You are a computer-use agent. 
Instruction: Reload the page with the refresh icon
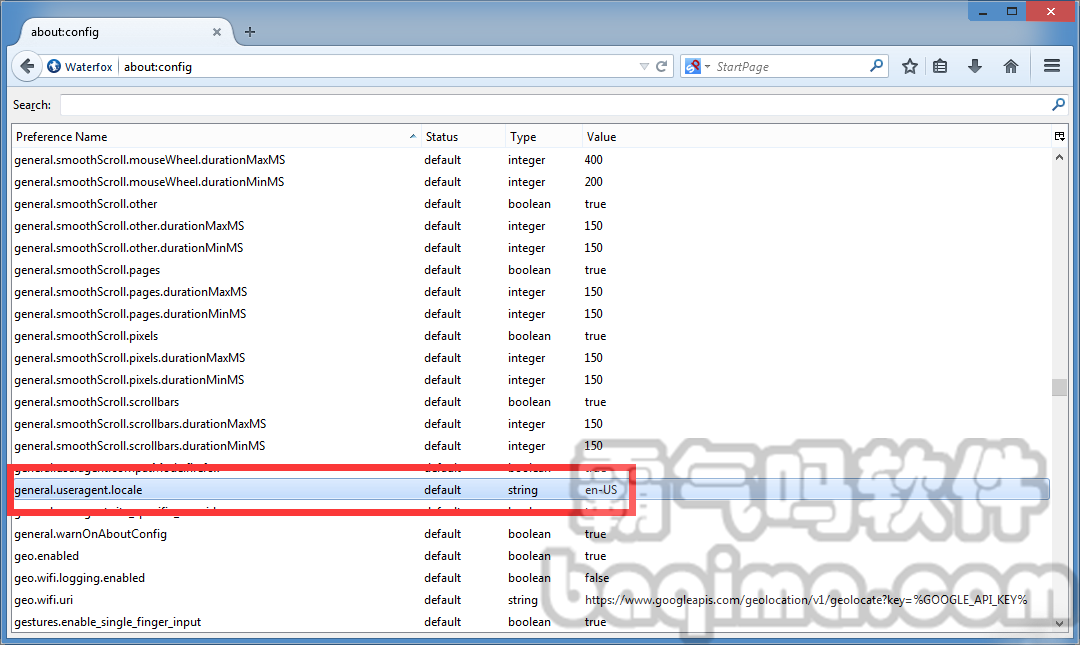pos(661,67)
